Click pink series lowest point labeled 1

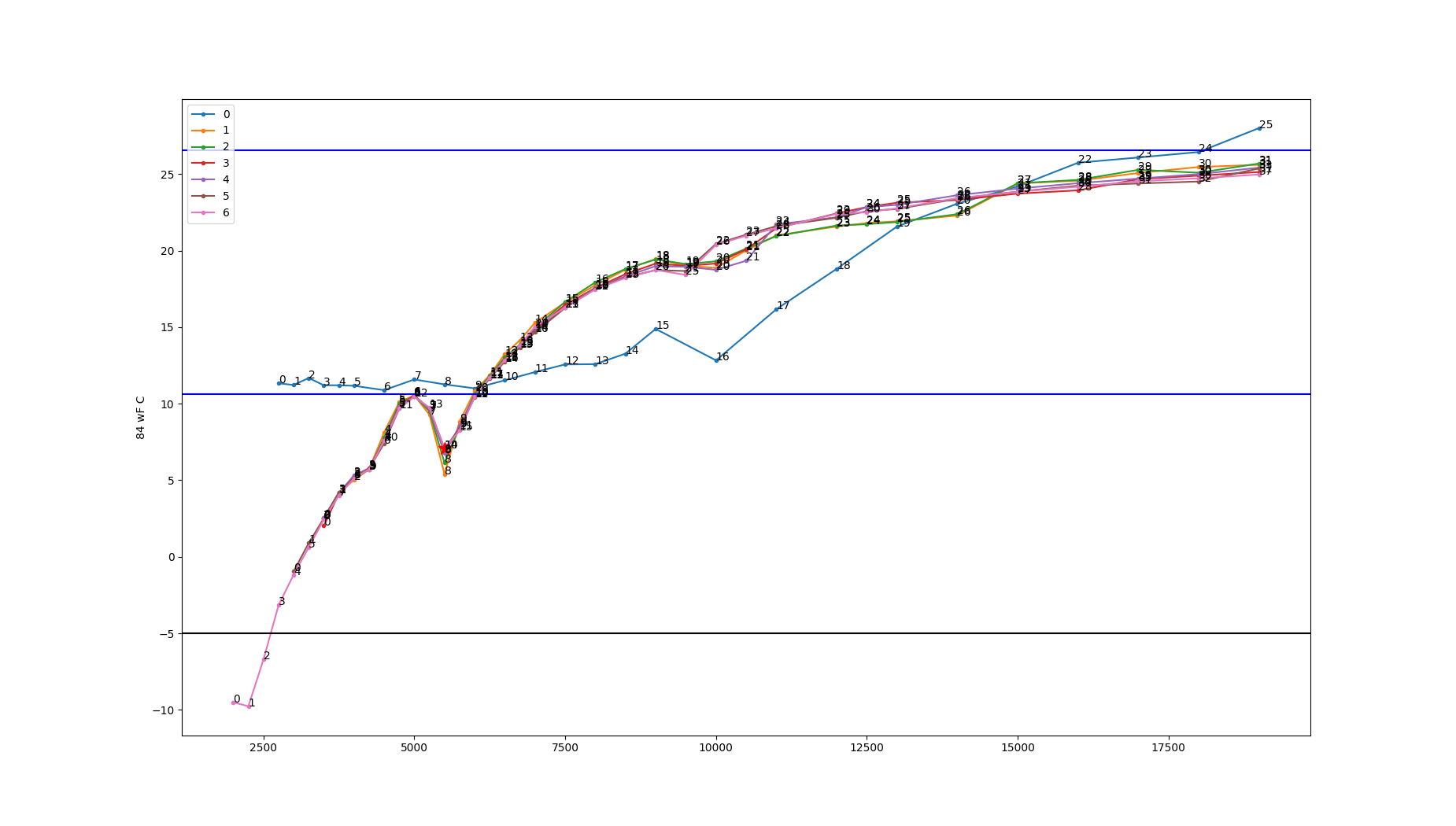point(249,706)
